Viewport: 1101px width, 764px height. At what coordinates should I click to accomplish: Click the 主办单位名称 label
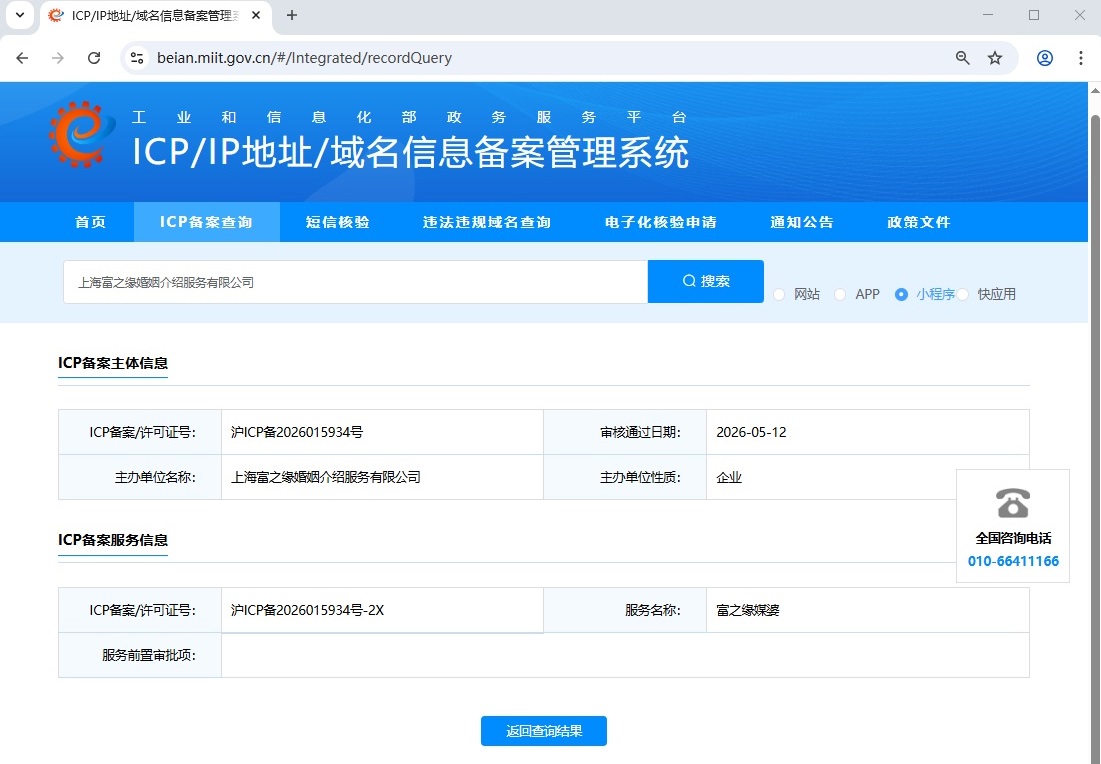pos(155,477)
